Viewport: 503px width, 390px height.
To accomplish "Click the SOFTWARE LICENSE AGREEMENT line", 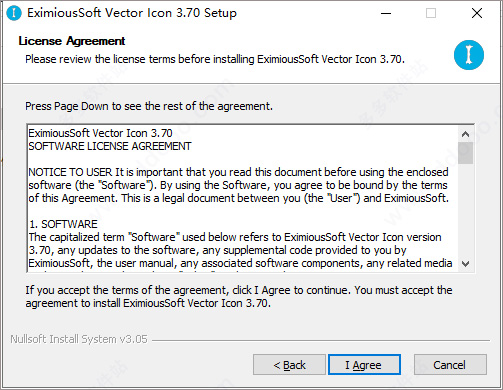I will [110, 146].
